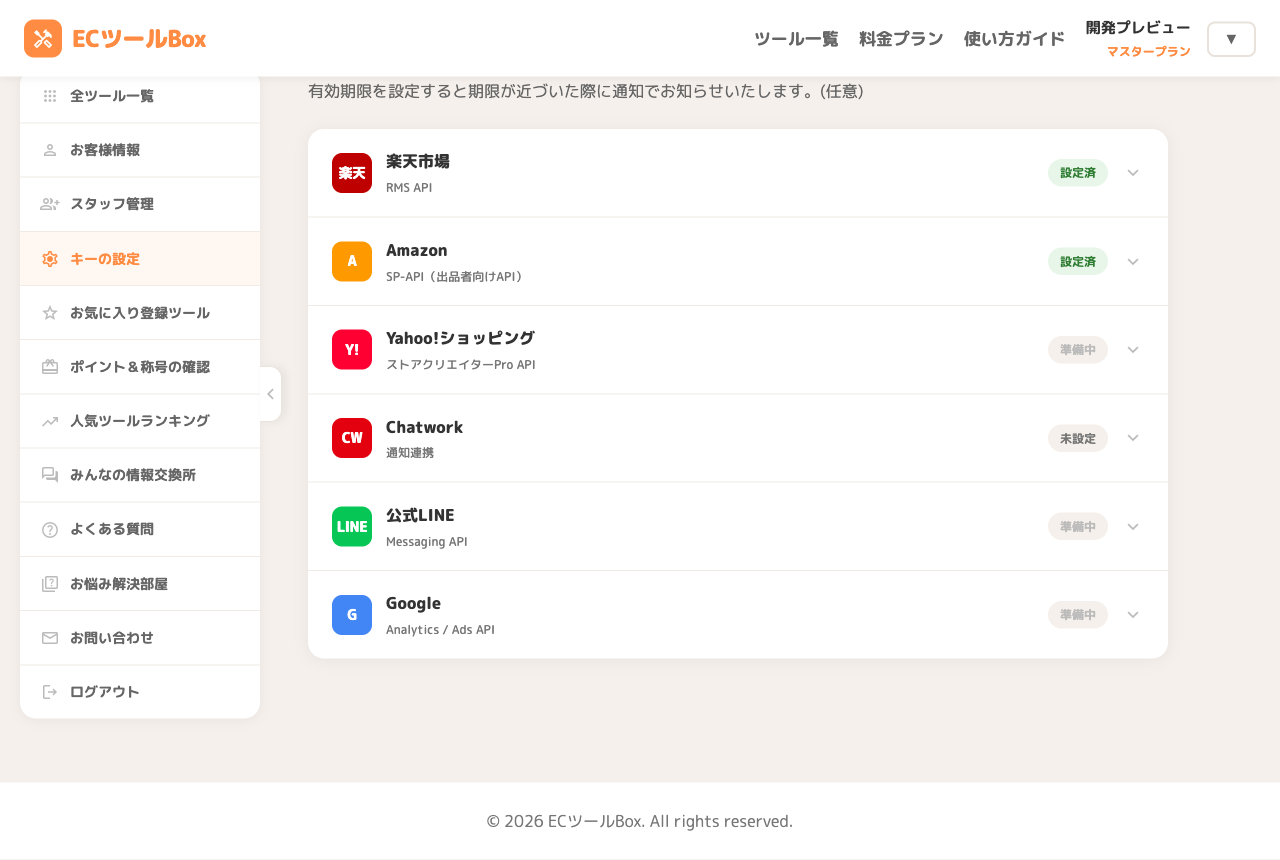Click the blue Google G icon
Screen dimensions: 1280x860
click(x=352, y=615)
